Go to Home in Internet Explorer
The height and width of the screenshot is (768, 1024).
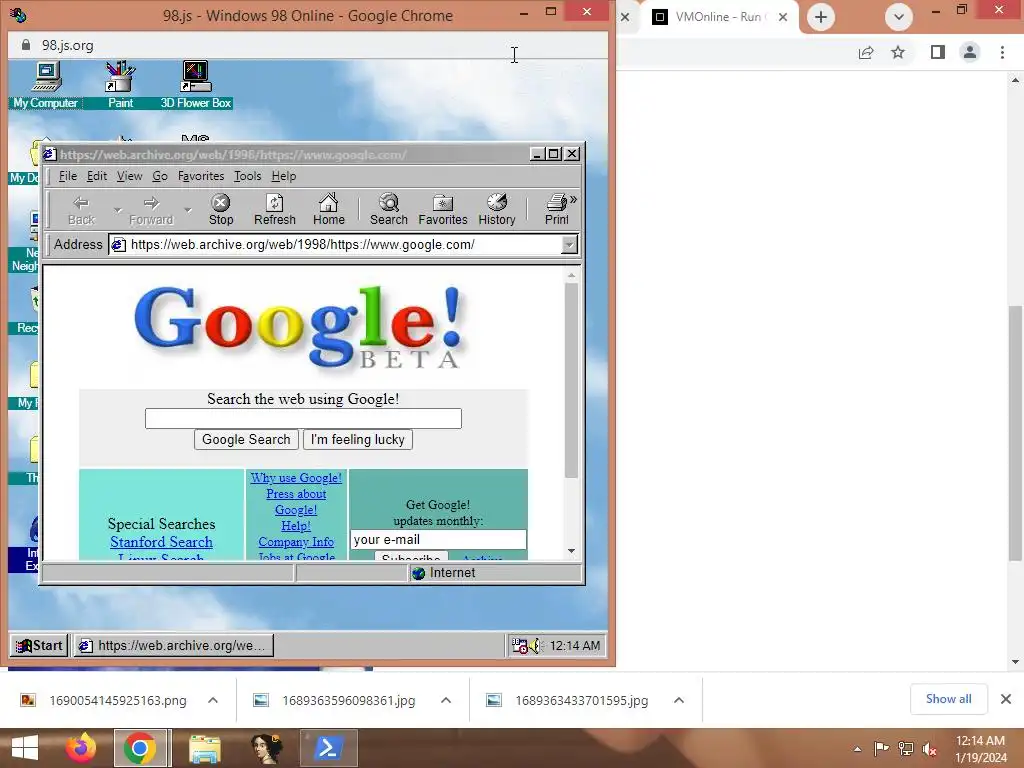pyautogui.click(x=328, y=210)
